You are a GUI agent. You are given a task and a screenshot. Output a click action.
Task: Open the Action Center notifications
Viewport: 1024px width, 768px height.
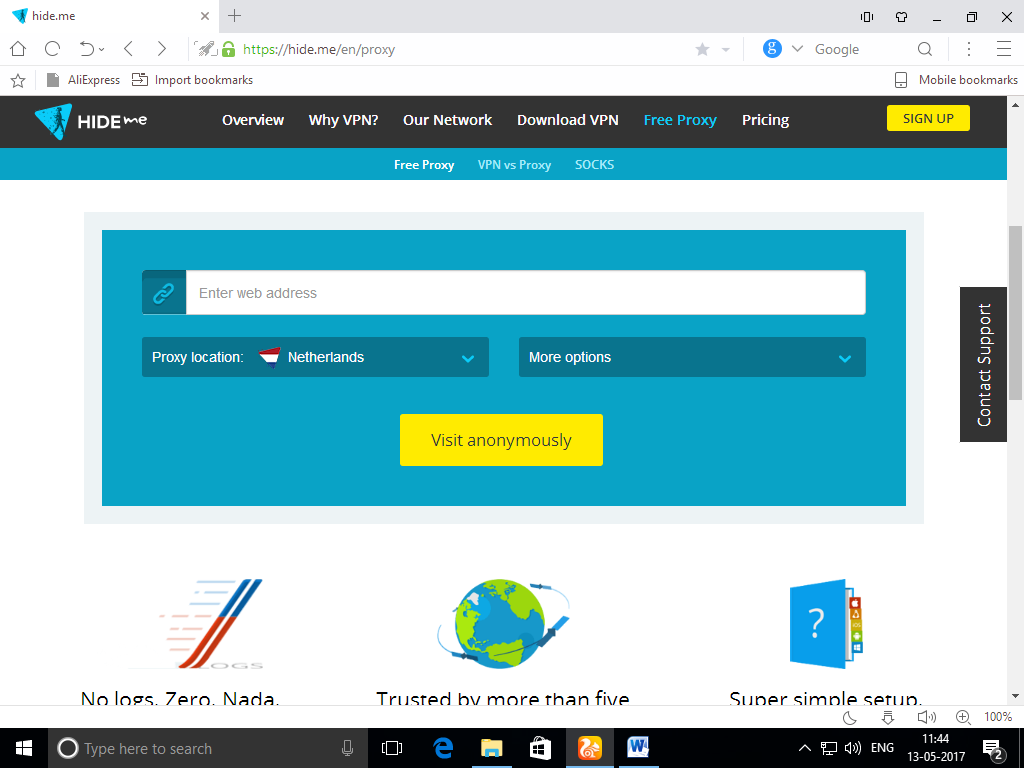(993, 748)
